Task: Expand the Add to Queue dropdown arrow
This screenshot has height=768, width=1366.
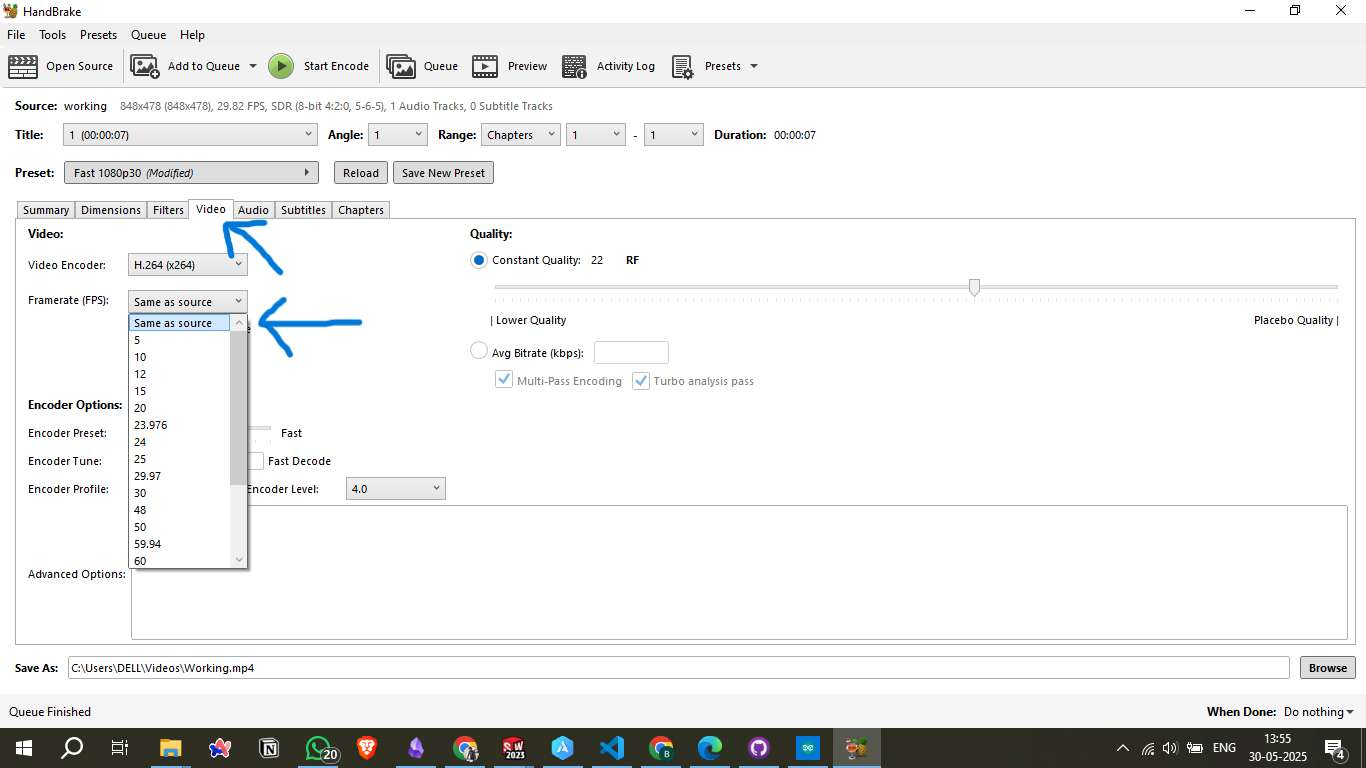Action: click(x=252, y=66)
